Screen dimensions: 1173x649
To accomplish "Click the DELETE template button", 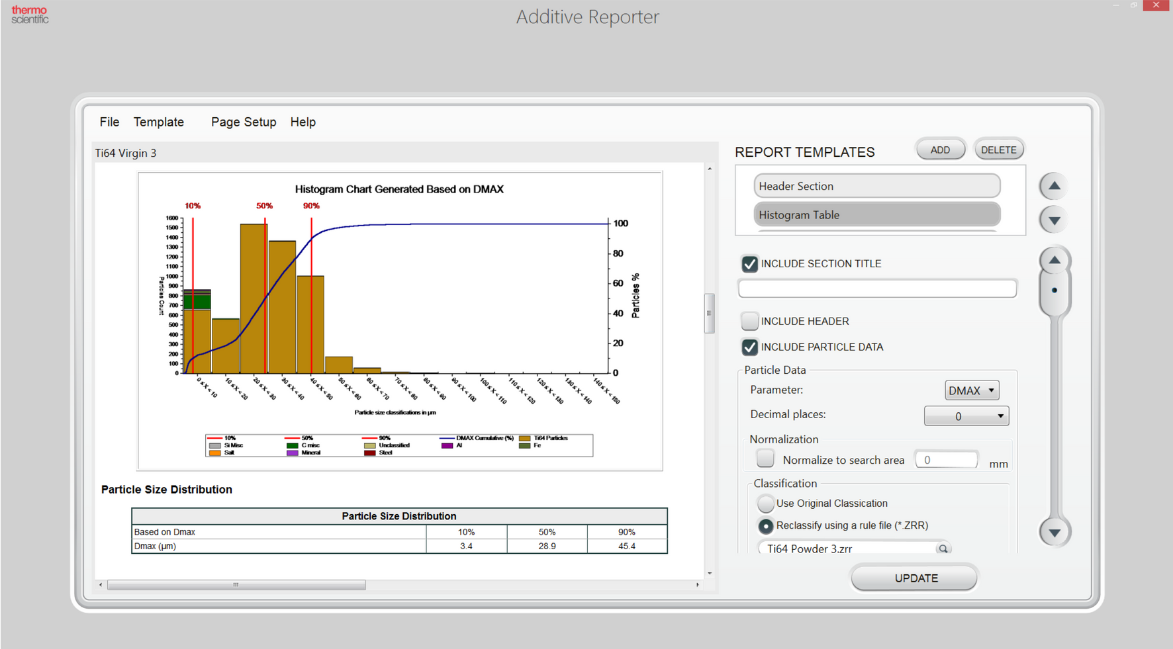I will [999, 150].
